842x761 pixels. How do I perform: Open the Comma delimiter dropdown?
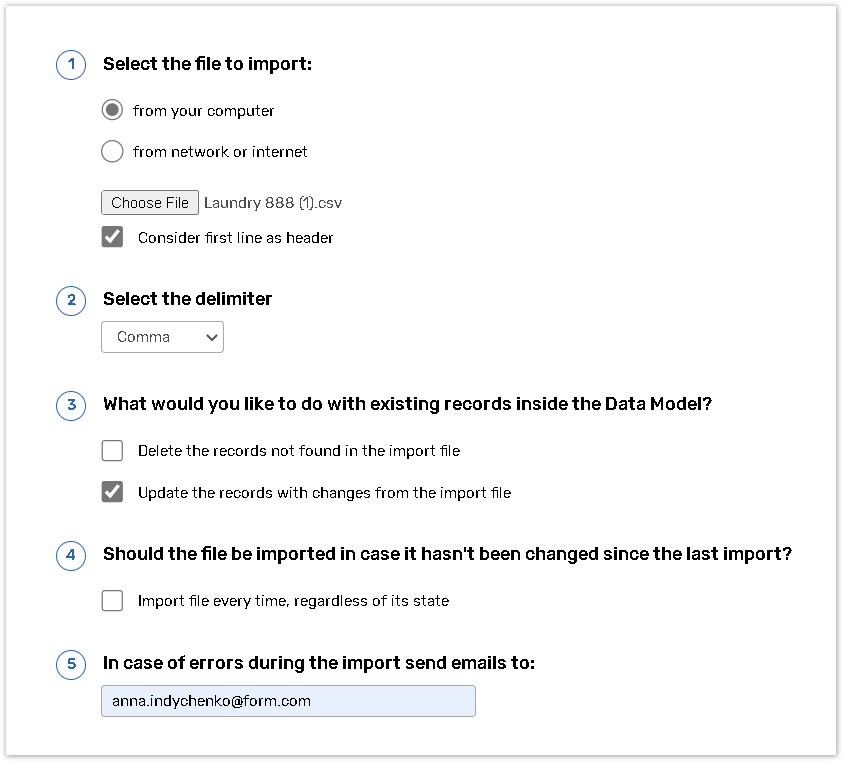click(x=162, y=337)
